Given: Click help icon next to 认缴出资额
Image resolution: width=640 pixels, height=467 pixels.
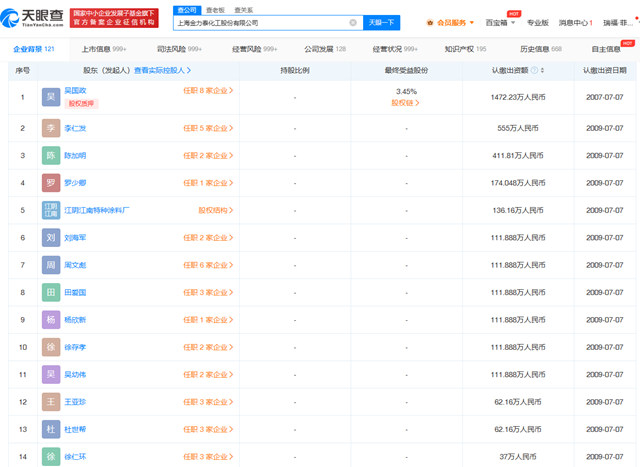Looking at the screenshot, I should point(534,70).
